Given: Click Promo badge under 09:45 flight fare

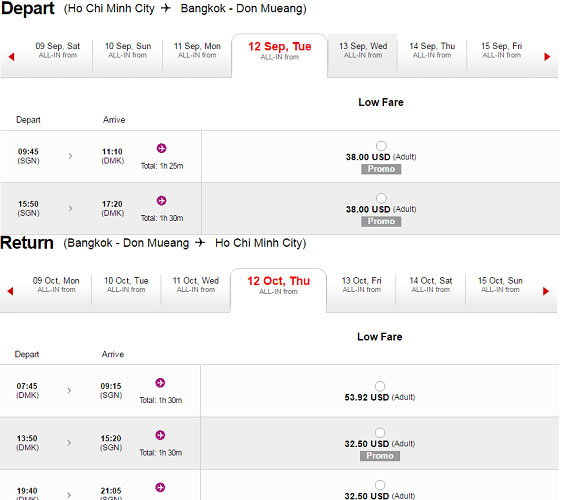Looking at the screenshot, I should (381, 169).
